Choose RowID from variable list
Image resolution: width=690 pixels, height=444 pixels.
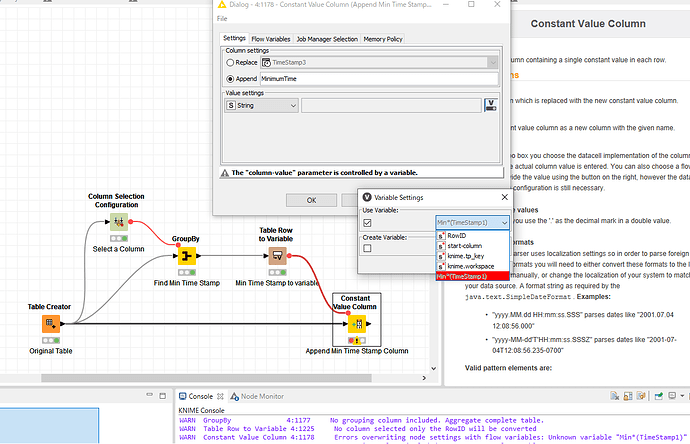[473, 235]
